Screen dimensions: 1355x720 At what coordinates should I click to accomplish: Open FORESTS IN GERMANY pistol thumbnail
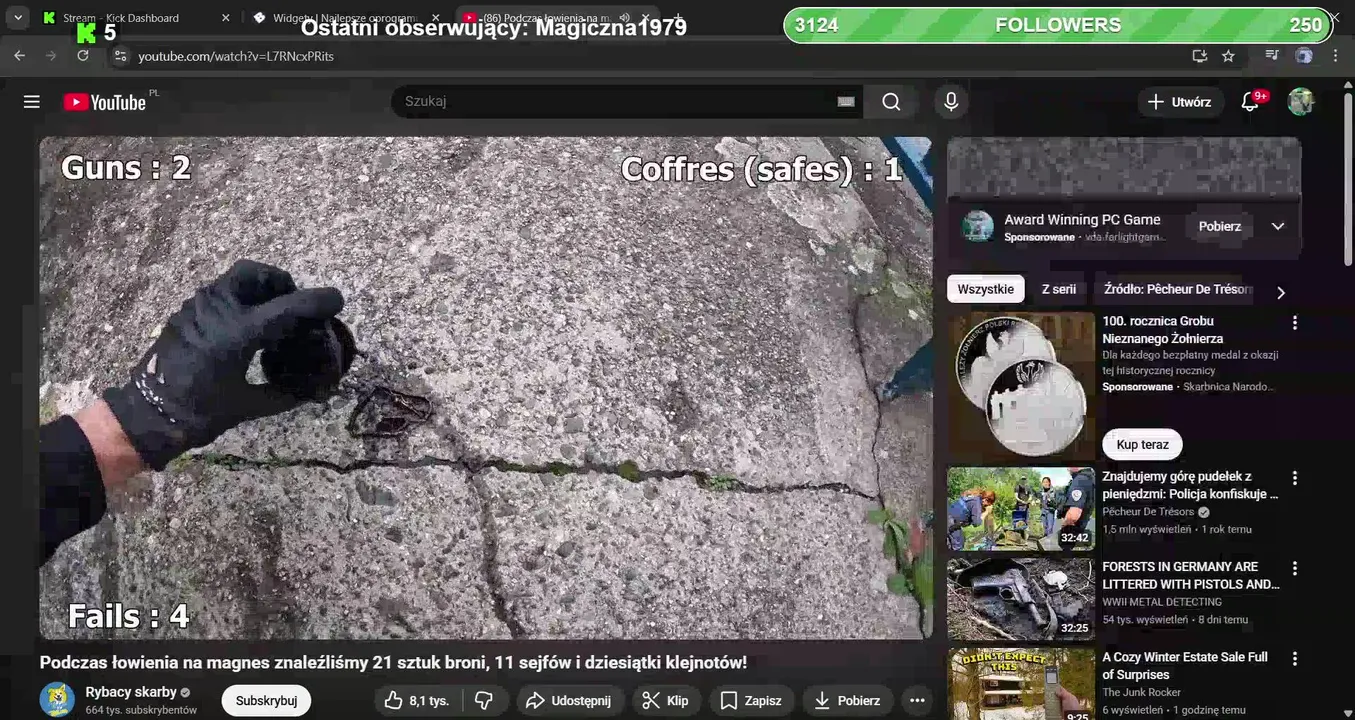coord(1021,599)
